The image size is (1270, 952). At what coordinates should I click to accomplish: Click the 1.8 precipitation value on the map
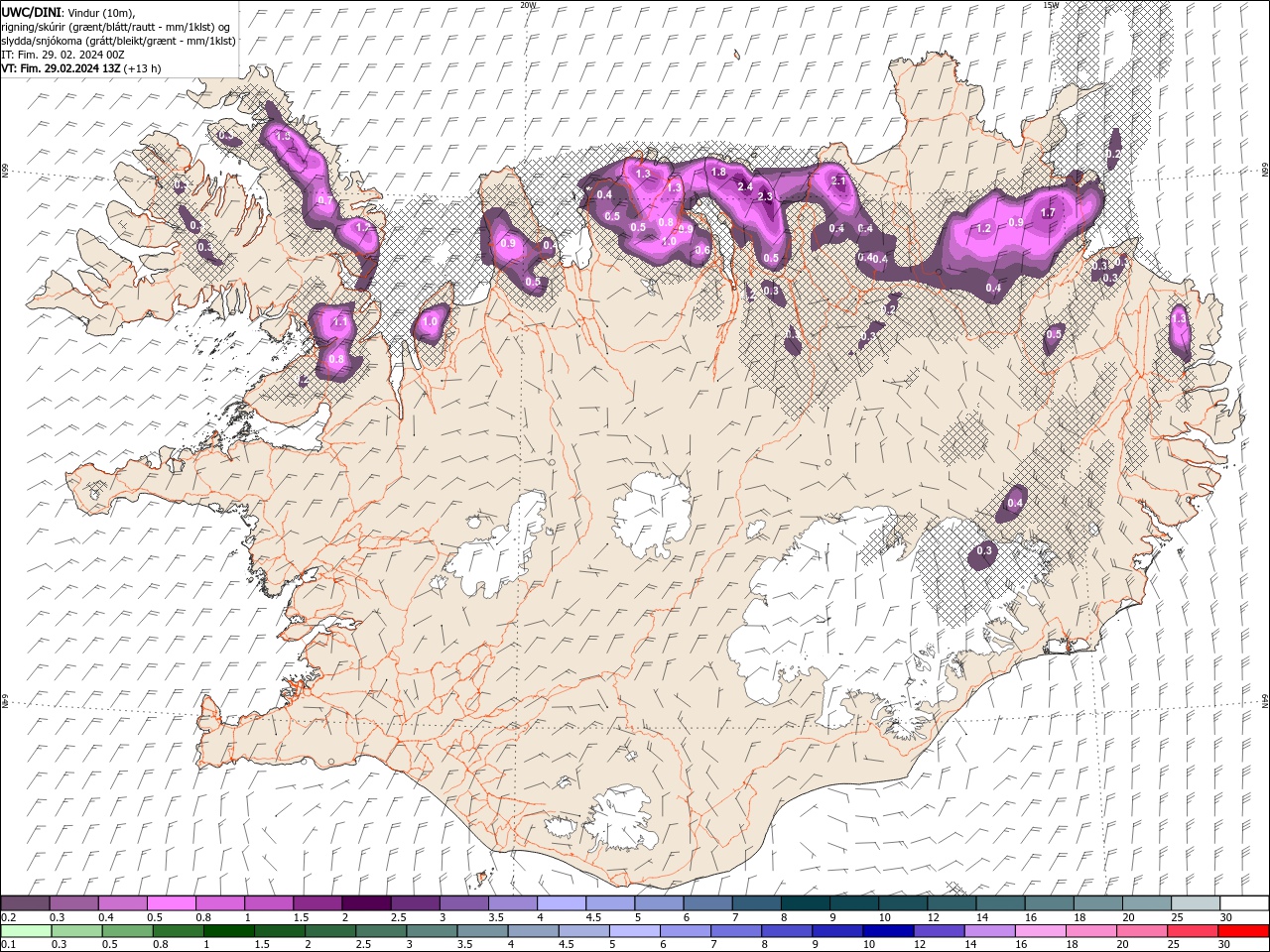(719, 173)
